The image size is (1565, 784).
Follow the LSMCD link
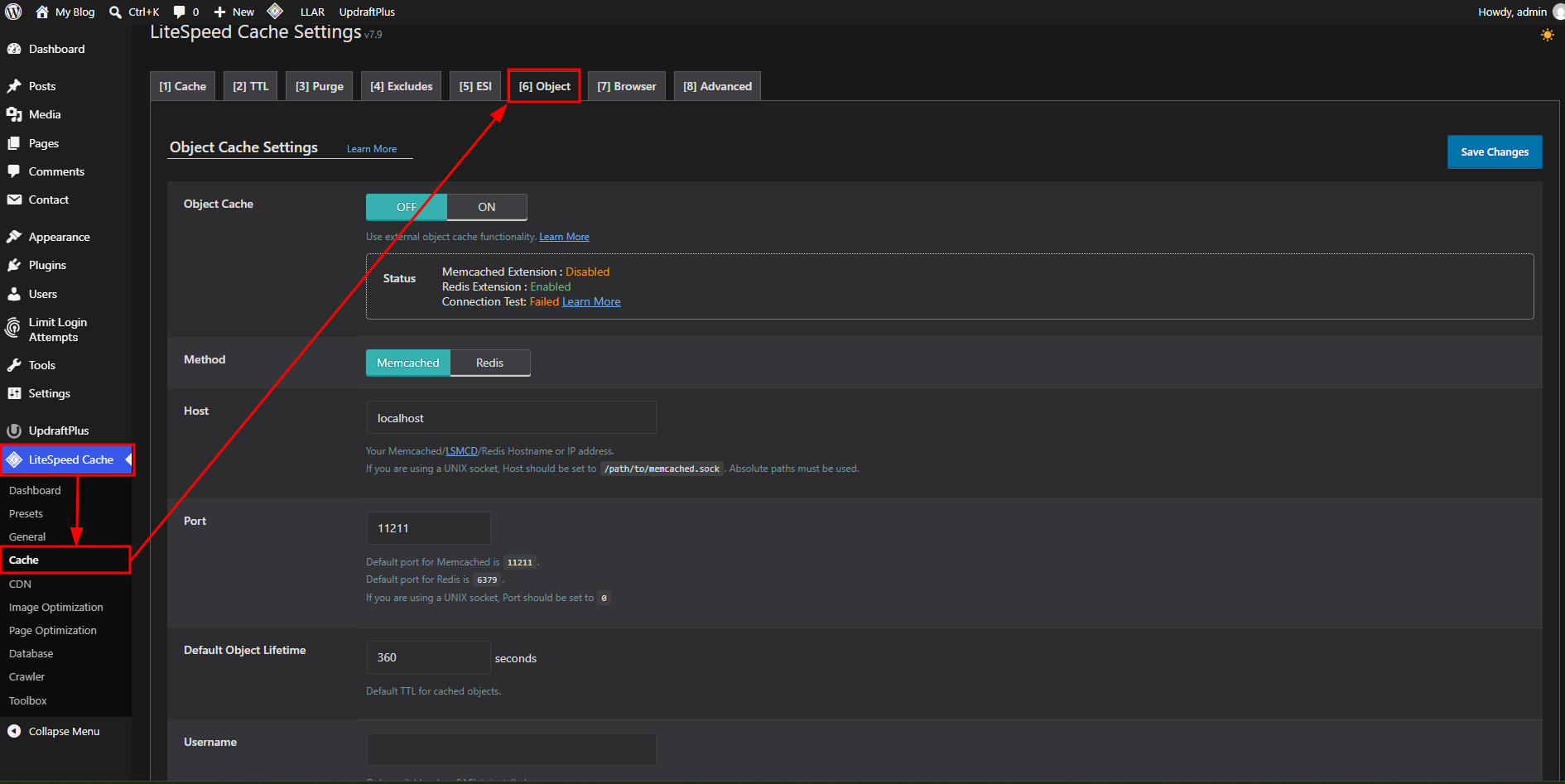[x=462, y=451]
